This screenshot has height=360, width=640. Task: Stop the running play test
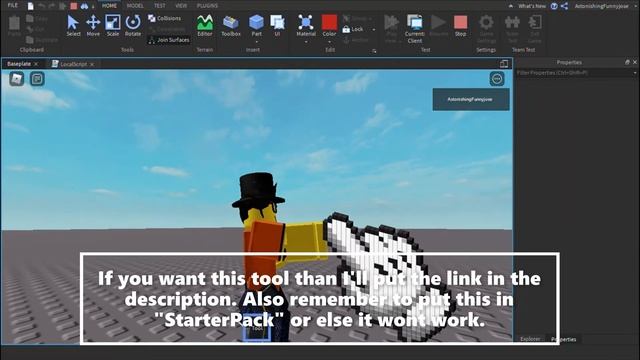coord(460,25)
